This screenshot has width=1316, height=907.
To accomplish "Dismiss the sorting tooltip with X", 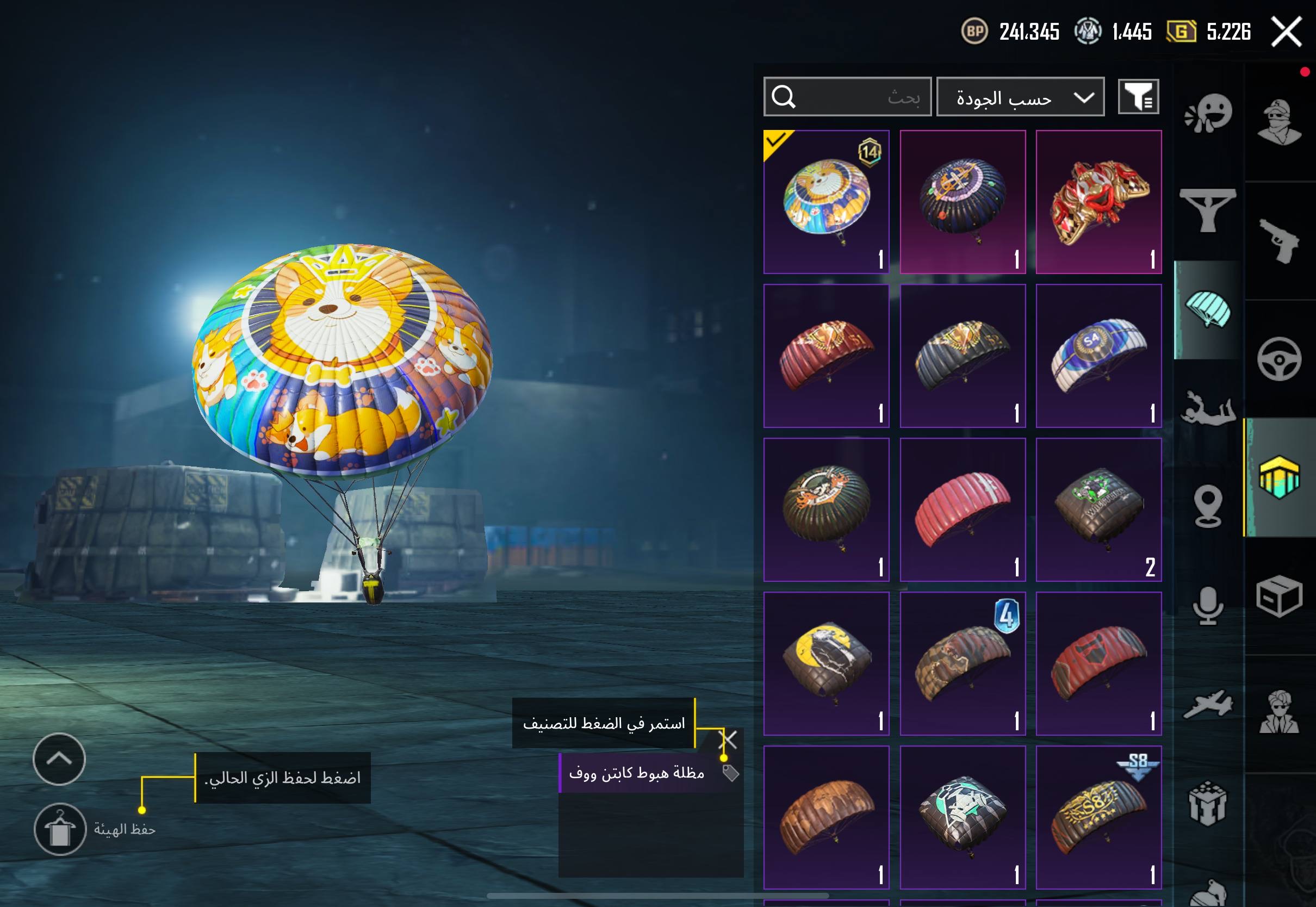I will pos(728,740).
